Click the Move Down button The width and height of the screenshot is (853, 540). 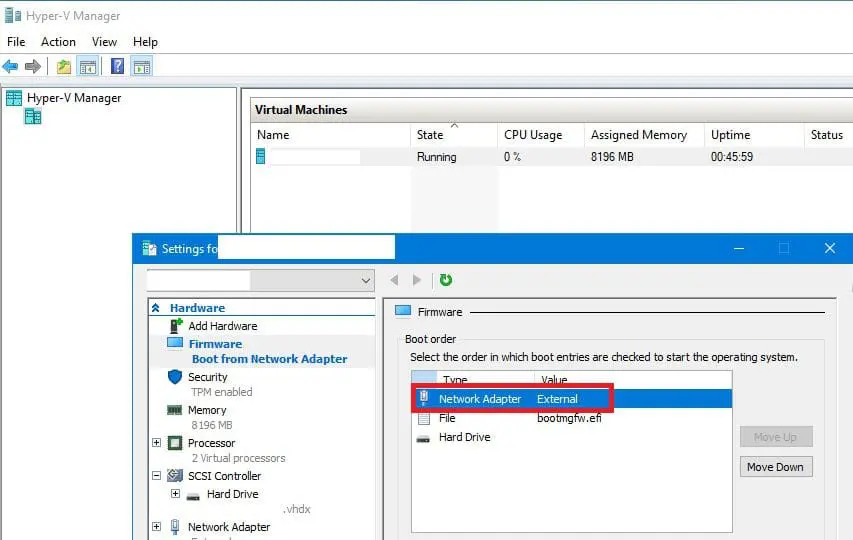(775, 467)
